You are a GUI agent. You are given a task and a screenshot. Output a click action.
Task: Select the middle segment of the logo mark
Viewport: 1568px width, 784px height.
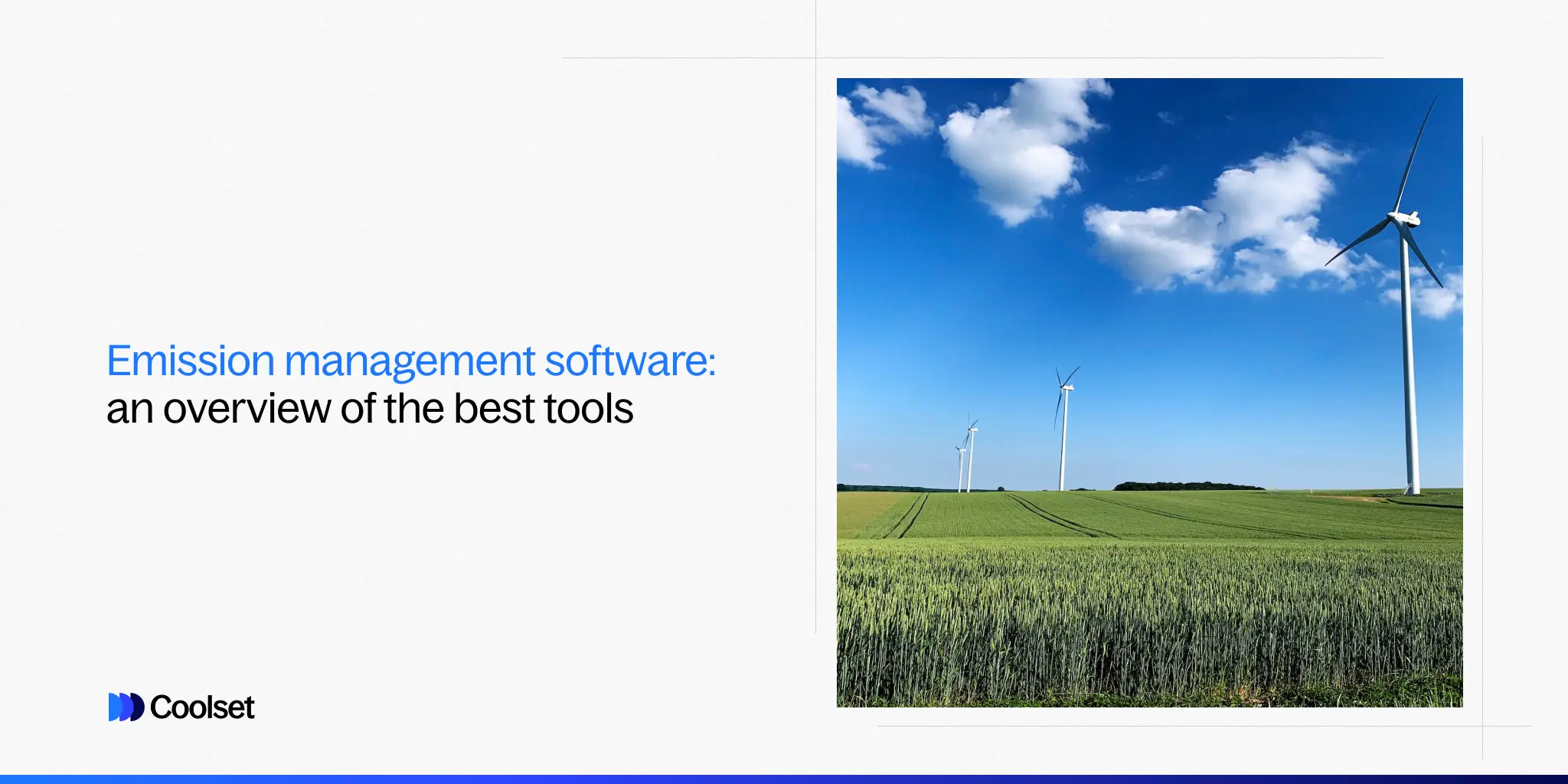point(126,708)
